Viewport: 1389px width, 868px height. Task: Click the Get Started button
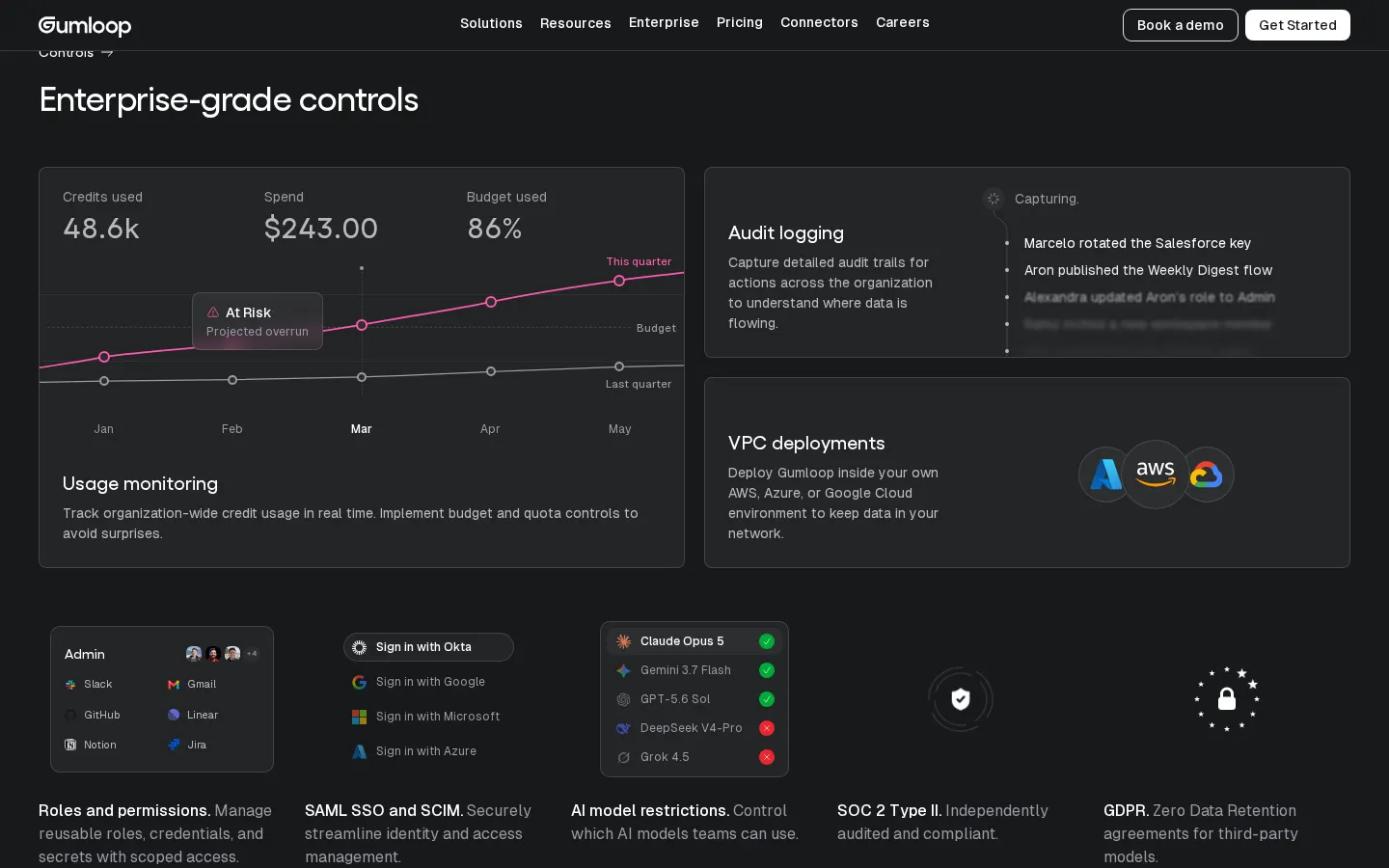pos(1297,25)
